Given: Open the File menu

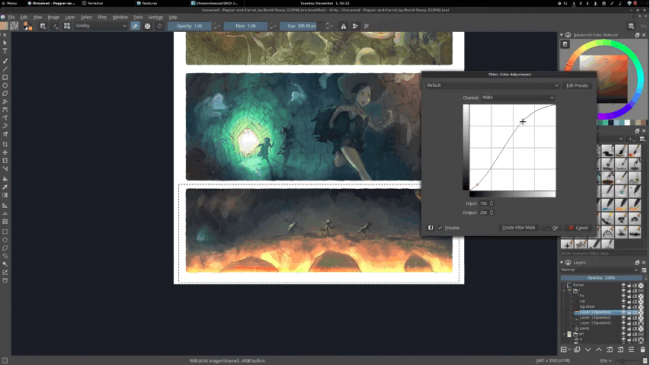Looking at the screenshot, I should [11, 17].
